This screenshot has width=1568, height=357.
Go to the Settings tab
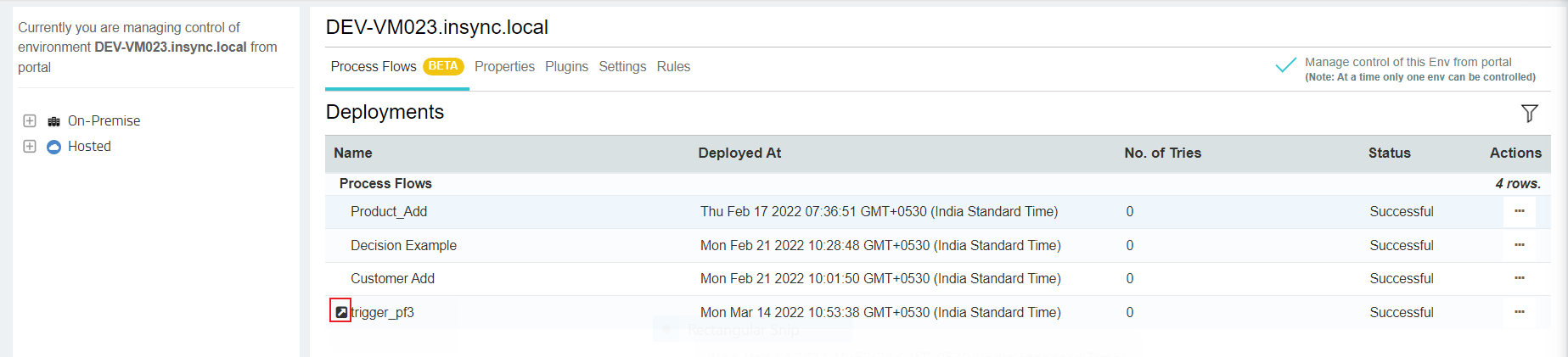[x=622, y=66]
